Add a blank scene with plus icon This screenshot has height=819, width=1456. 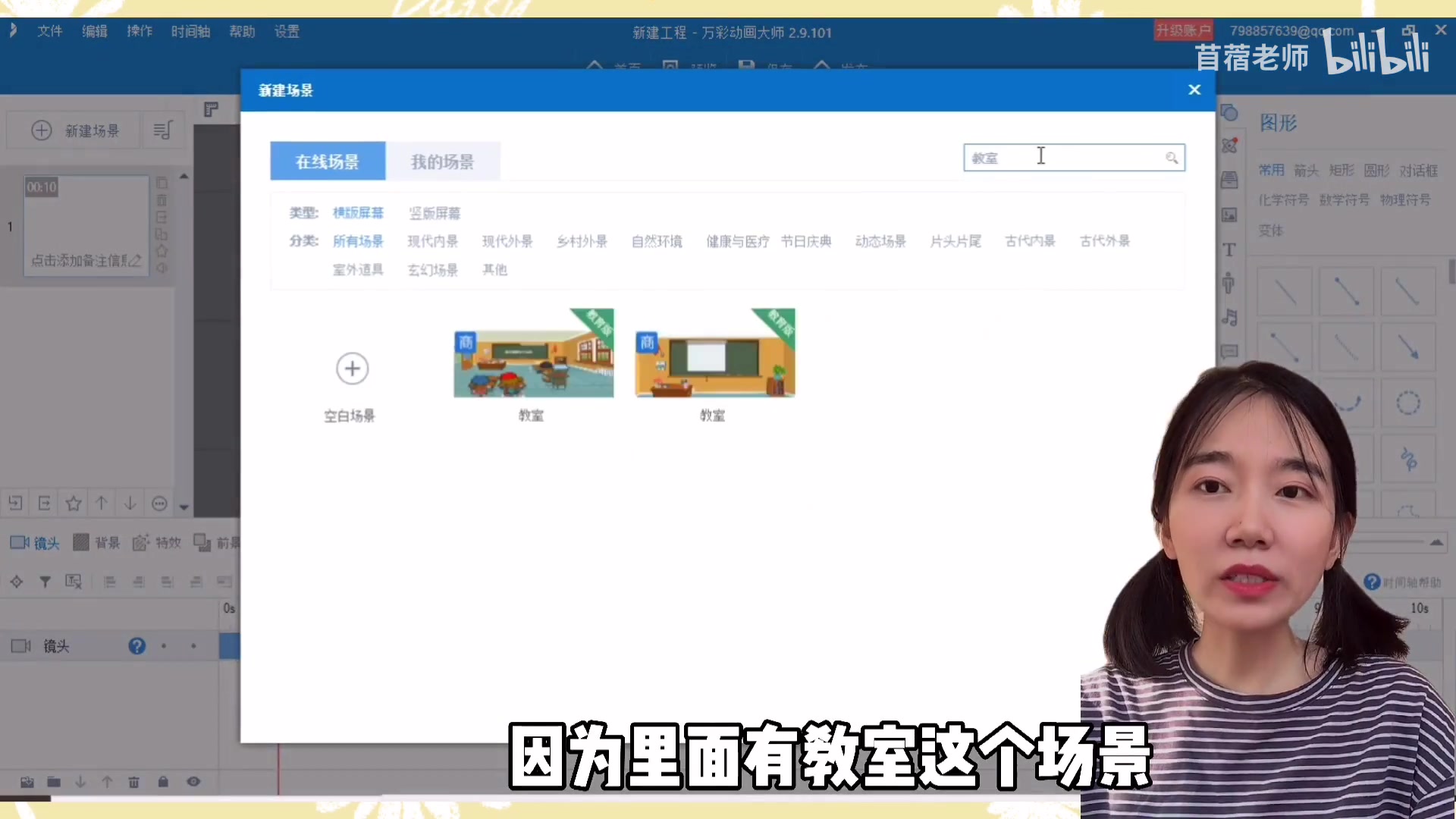point(352,369)
